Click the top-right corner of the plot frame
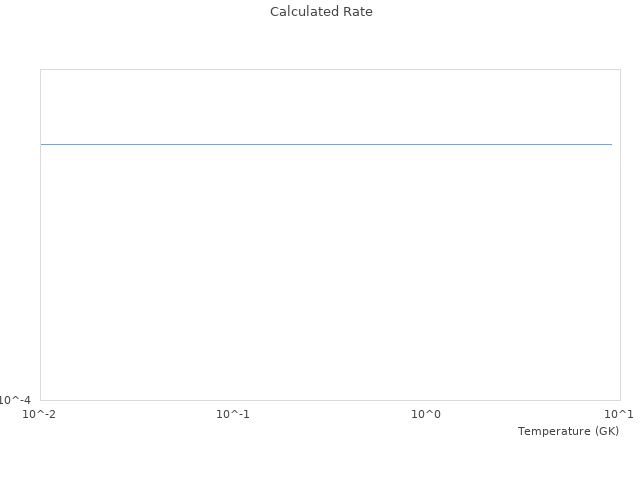This screenshot has height=480, width=640. pyautogui.click(x=620, y=69)
